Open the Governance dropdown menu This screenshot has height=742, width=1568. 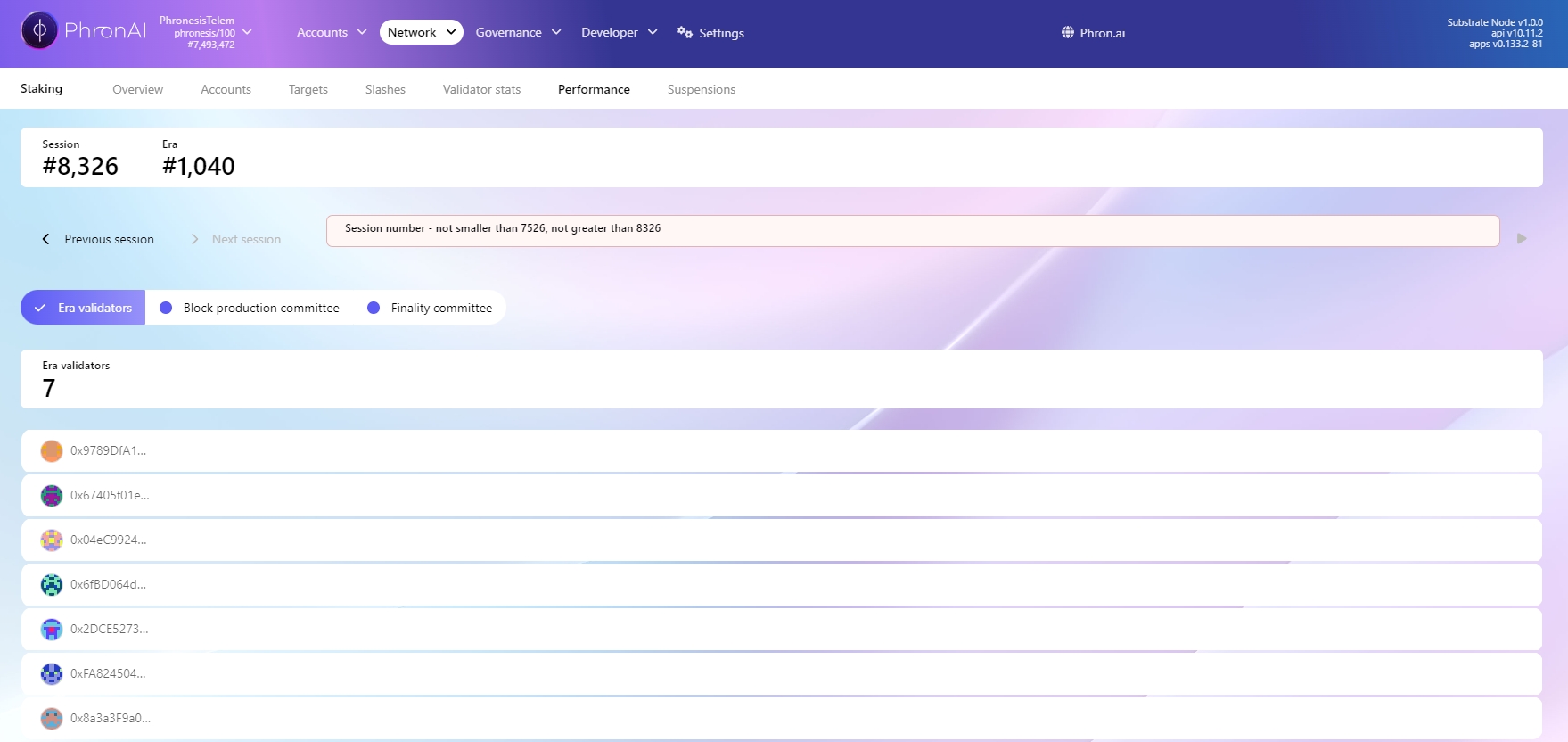pyautogui.click(x=518, y=32)
